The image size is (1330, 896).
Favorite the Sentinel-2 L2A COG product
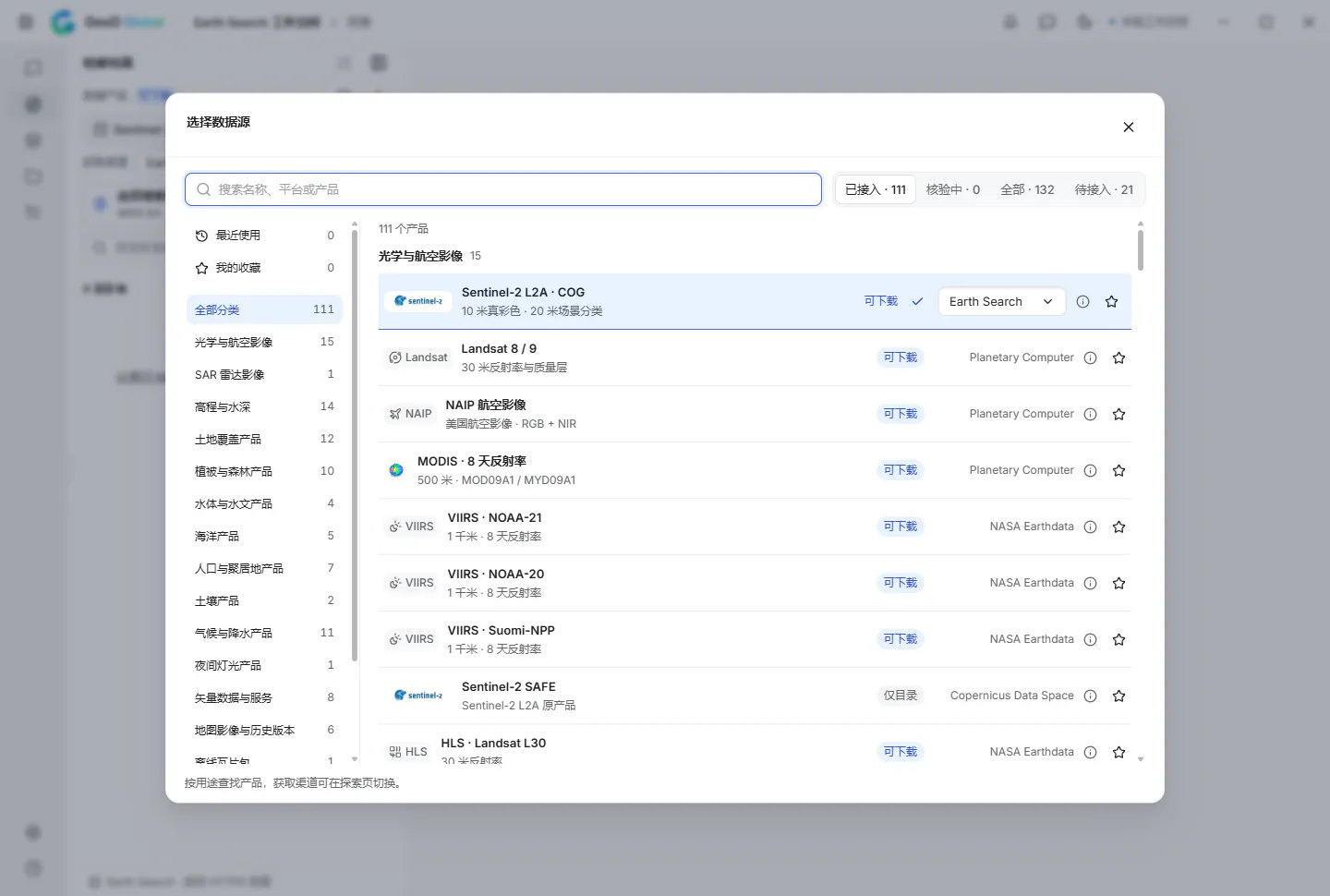[x=1111, y=301]
